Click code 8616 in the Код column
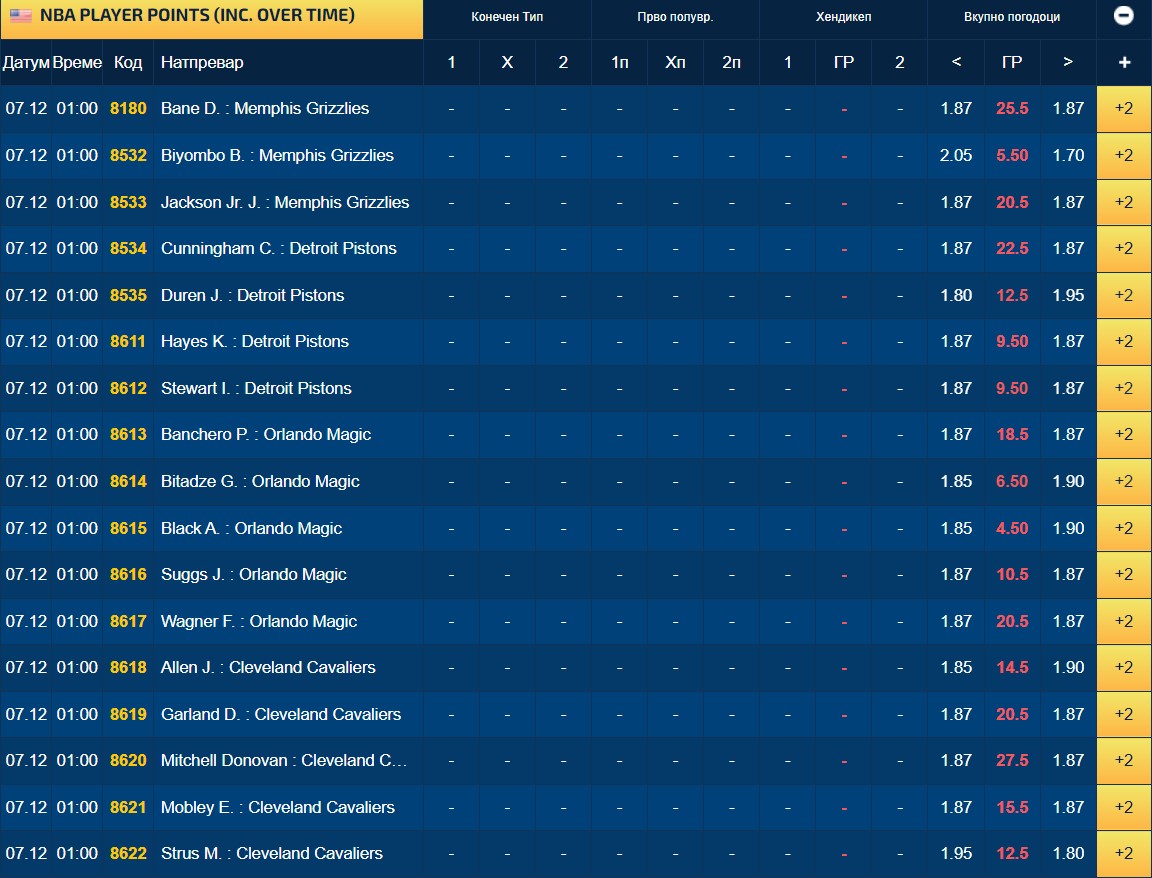The height and width of the screenshot is (878, 1152). point(129,575)
